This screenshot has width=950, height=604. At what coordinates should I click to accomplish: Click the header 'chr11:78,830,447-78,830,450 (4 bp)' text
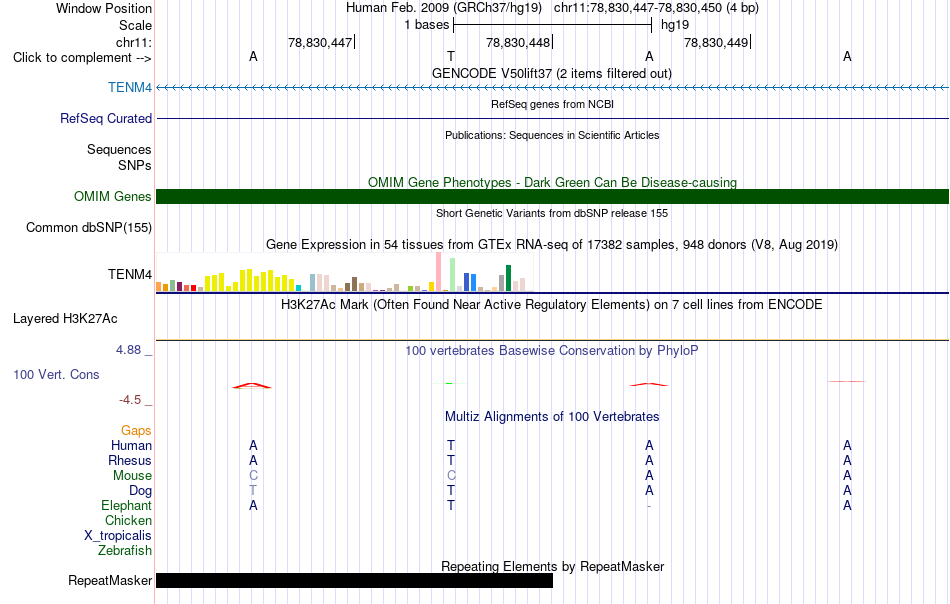(x=656, y=8)
